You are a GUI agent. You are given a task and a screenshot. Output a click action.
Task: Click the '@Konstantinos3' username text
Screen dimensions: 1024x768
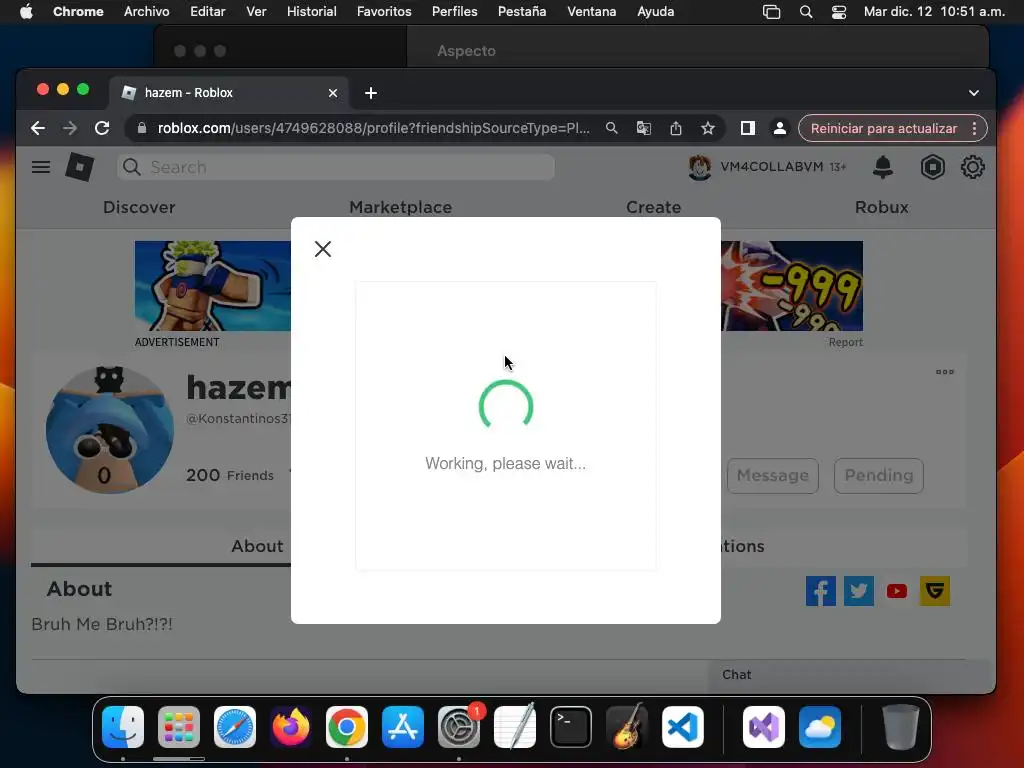coord(238,419)
